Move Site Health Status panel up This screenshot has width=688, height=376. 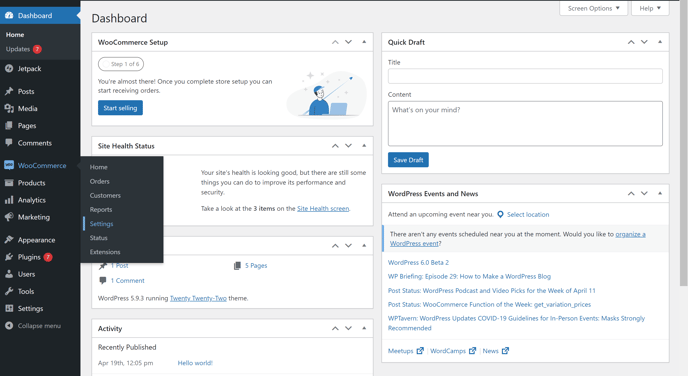click(335, 146)
